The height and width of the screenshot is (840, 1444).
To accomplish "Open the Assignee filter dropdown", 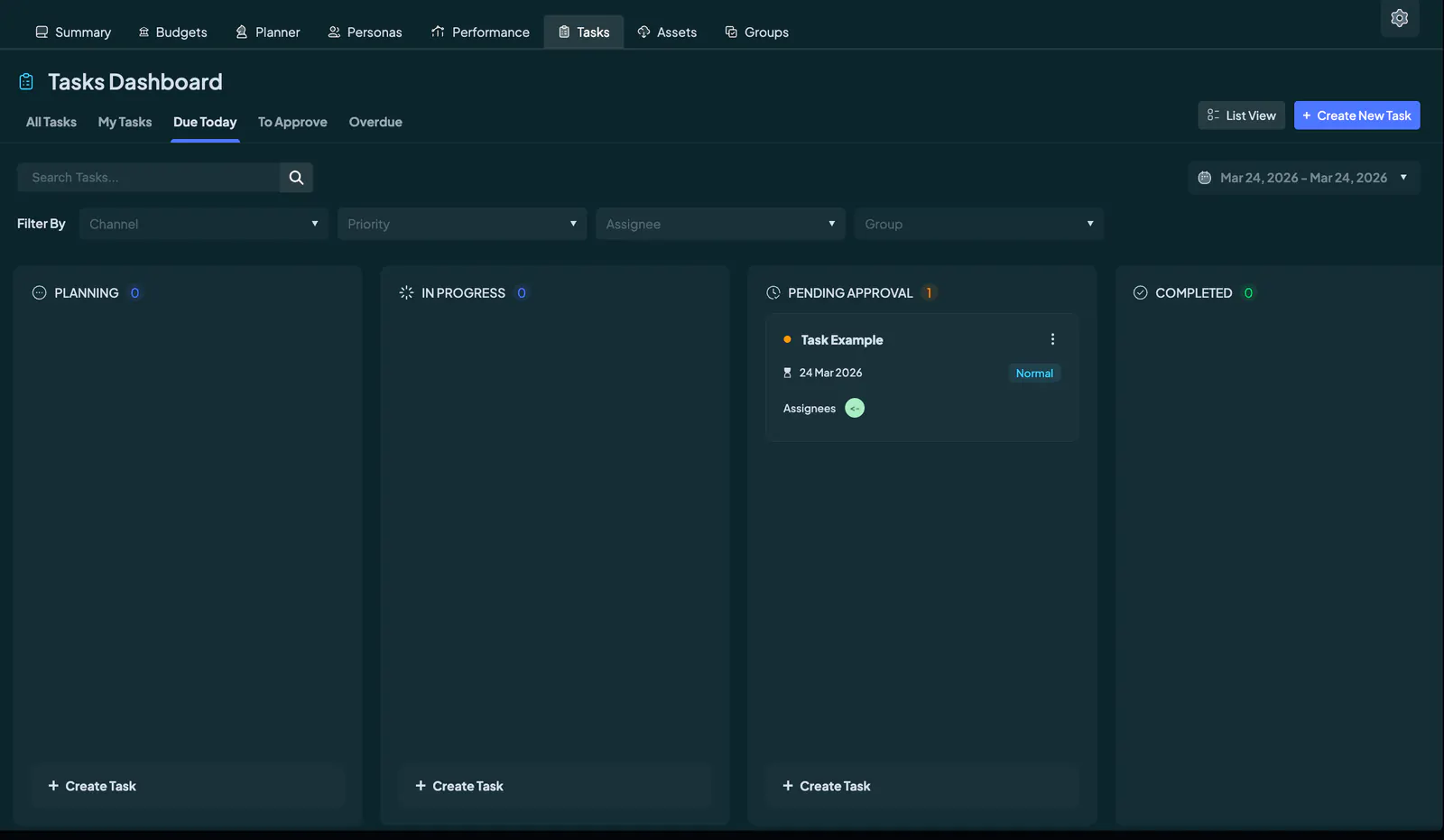I will coord(720,224).
